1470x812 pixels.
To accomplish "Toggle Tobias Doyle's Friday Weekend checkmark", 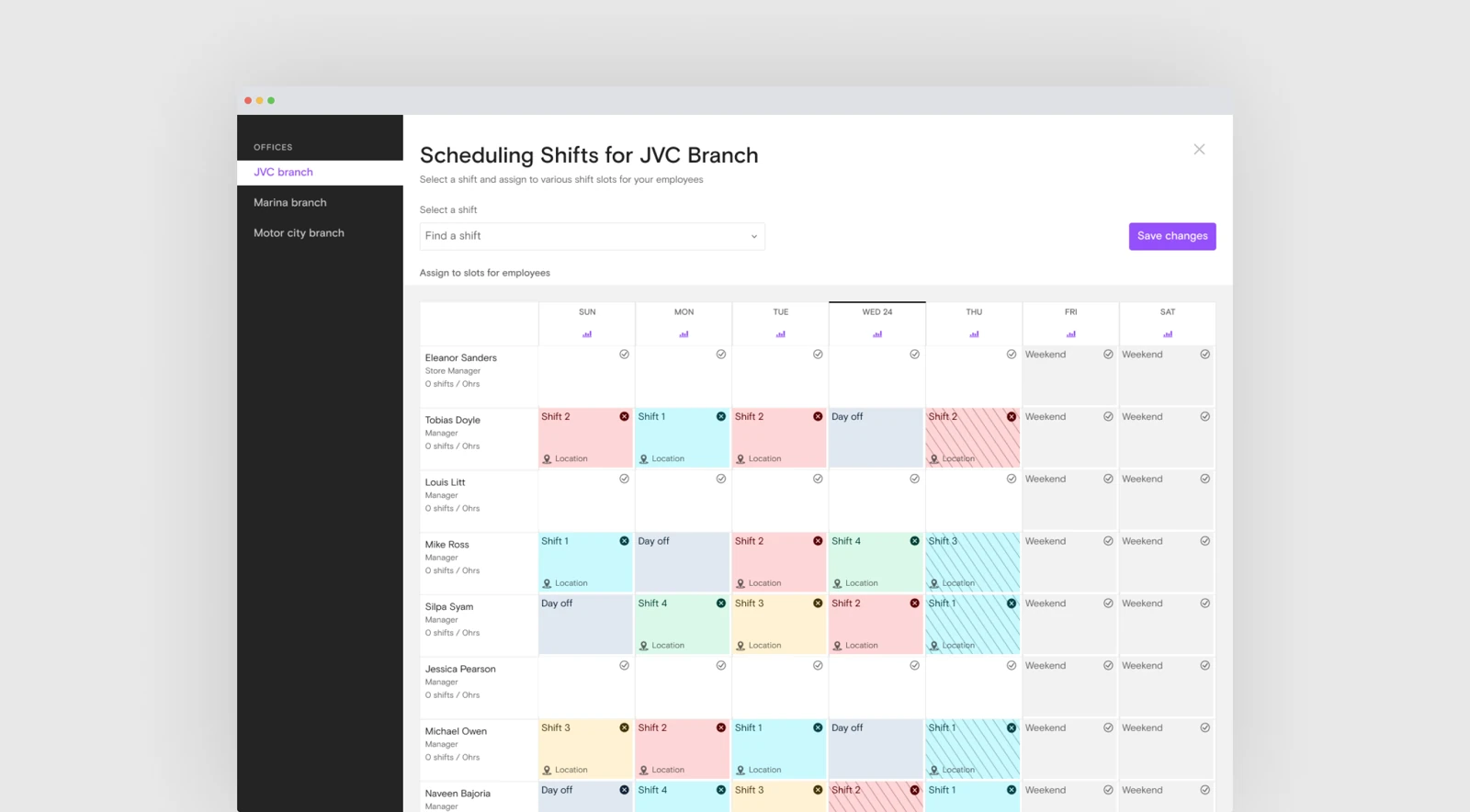I will pyautogui.click(x=1109, y=417).
